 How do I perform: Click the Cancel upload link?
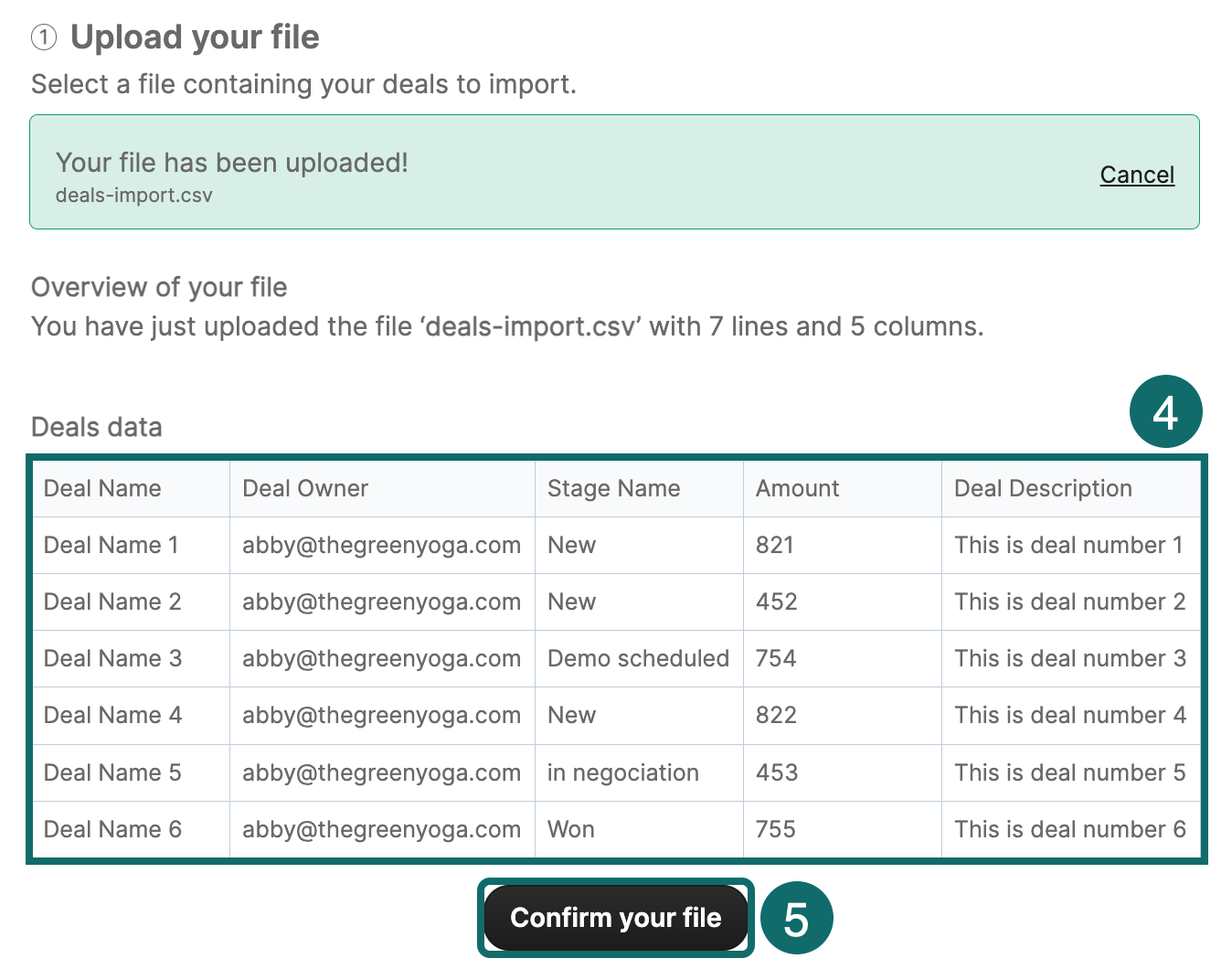click(1136, 175)
